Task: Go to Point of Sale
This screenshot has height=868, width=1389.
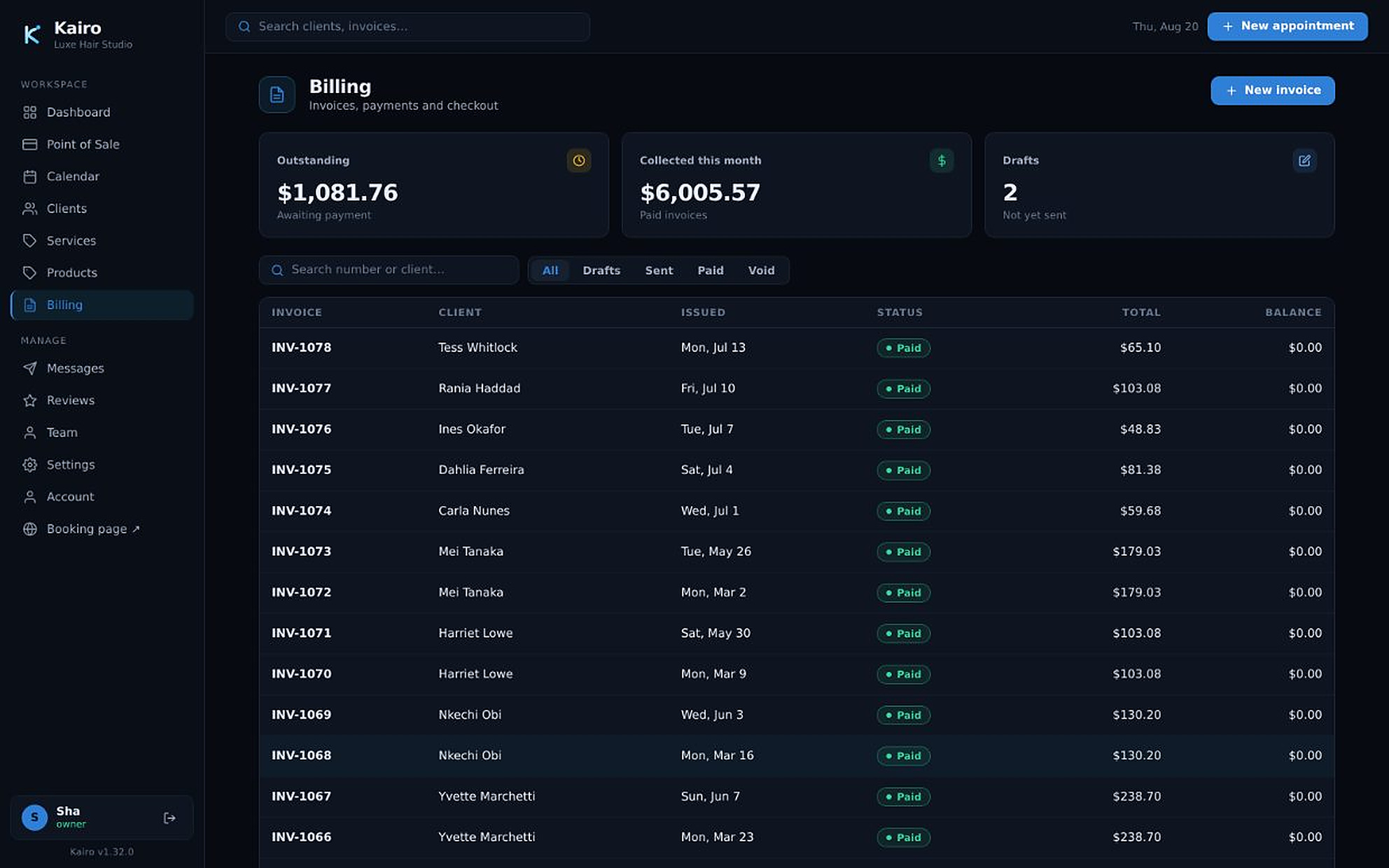Action: 102,144
